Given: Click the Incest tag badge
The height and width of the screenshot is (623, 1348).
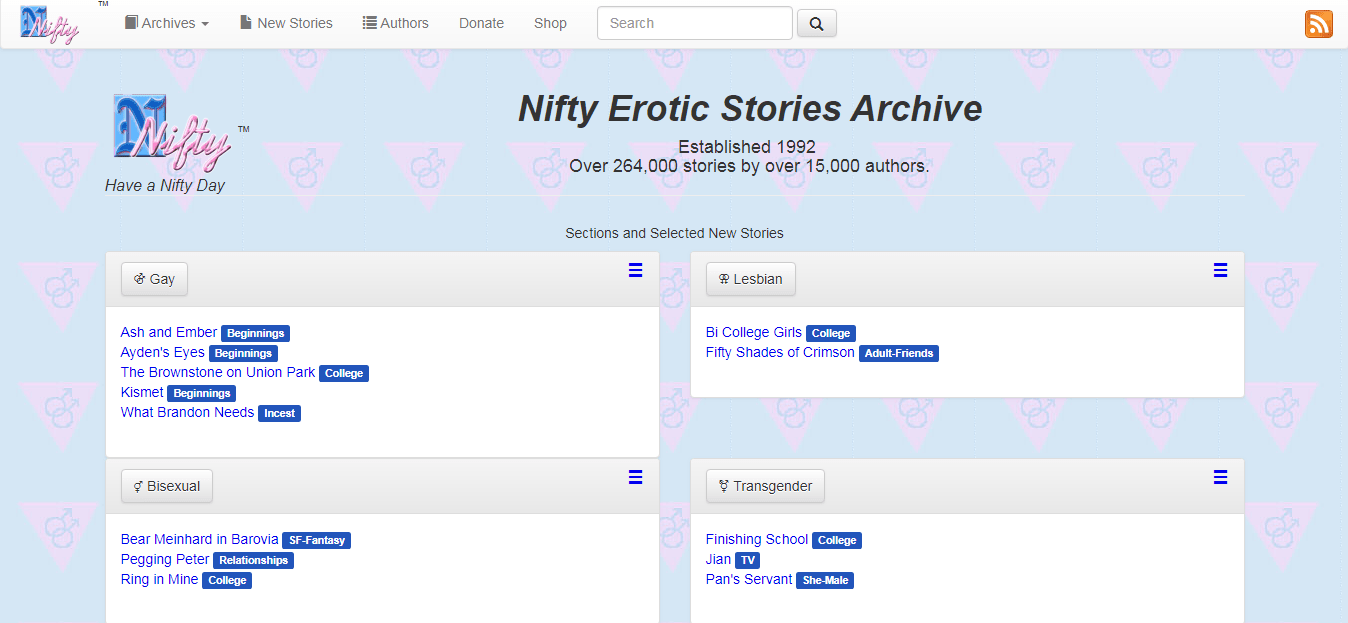Looking at the screenshot, I should pos(279,413).
